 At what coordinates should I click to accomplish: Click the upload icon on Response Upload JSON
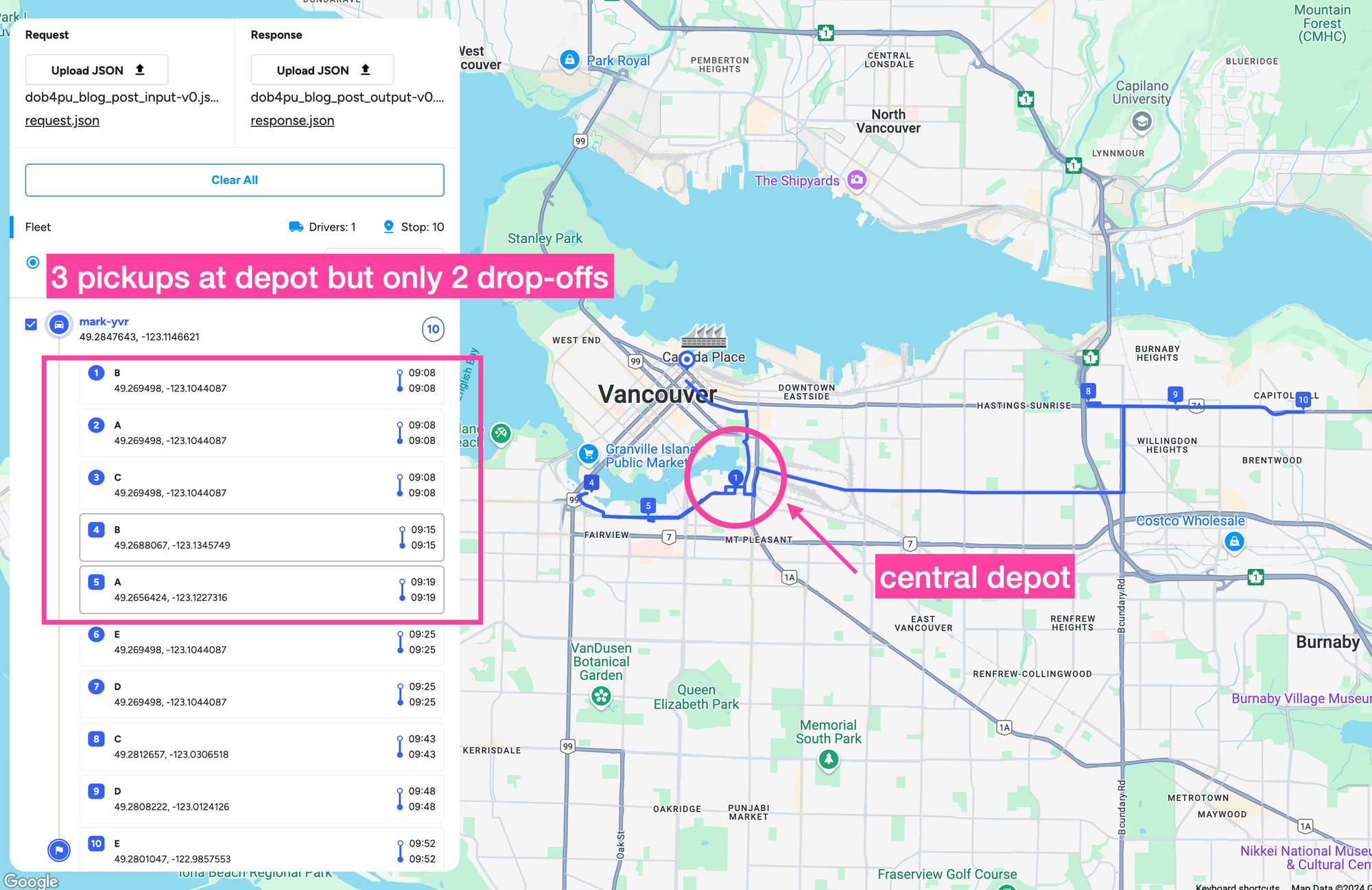[366, 69]
